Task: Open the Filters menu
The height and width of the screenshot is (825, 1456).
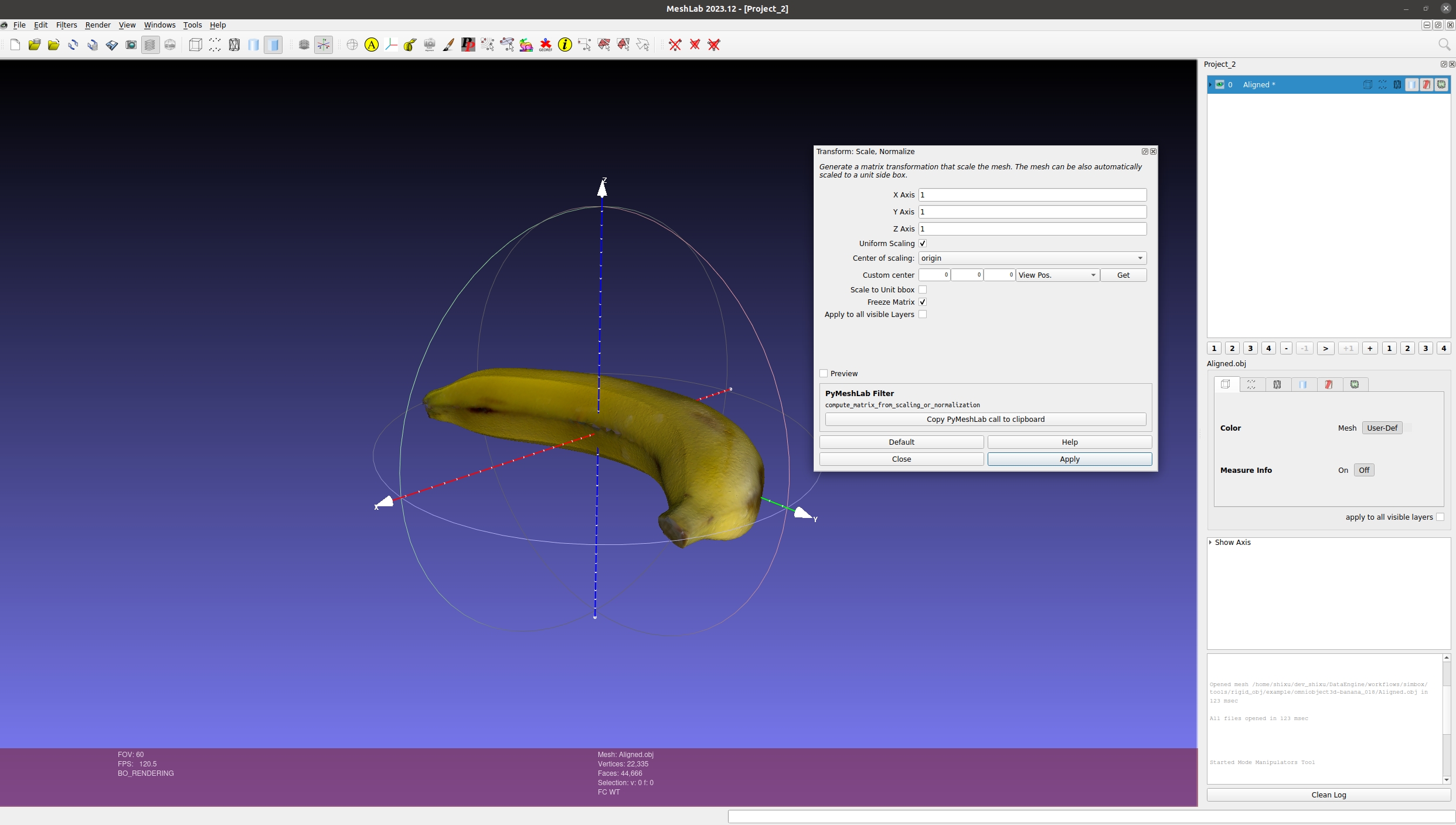Action: click(x=66, y=25)
